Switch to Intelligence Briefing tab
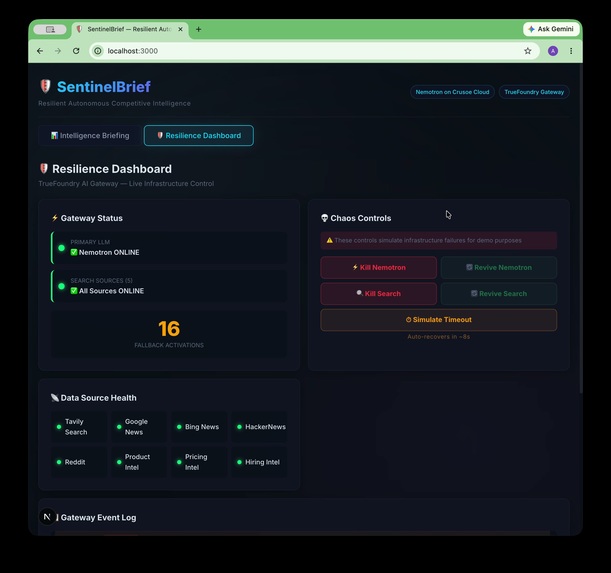Viewport: 611px width, 573px height. (90, 136)
